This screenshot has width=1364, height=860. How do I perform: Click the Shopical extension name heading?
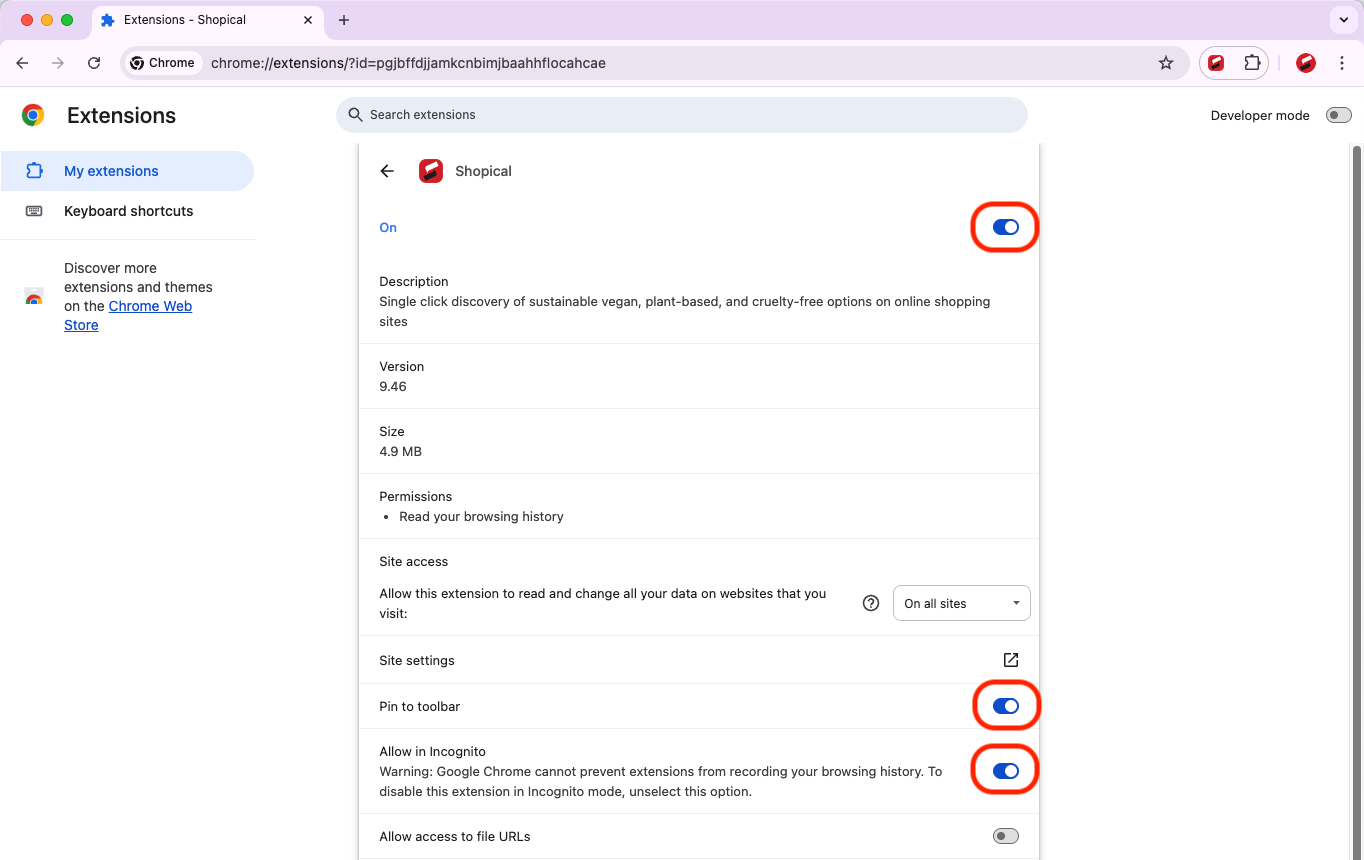pos(483,171)
